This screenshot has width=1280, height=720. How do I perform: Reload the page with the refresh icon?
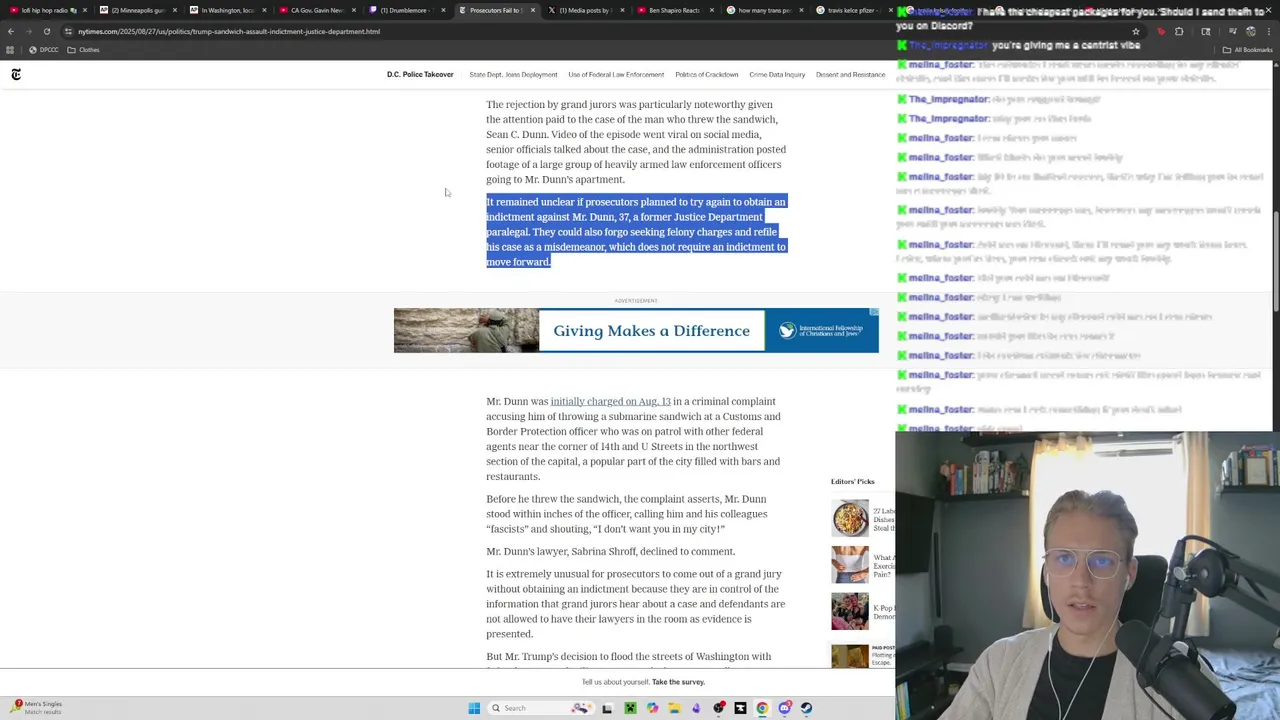[x=46, y=31]
